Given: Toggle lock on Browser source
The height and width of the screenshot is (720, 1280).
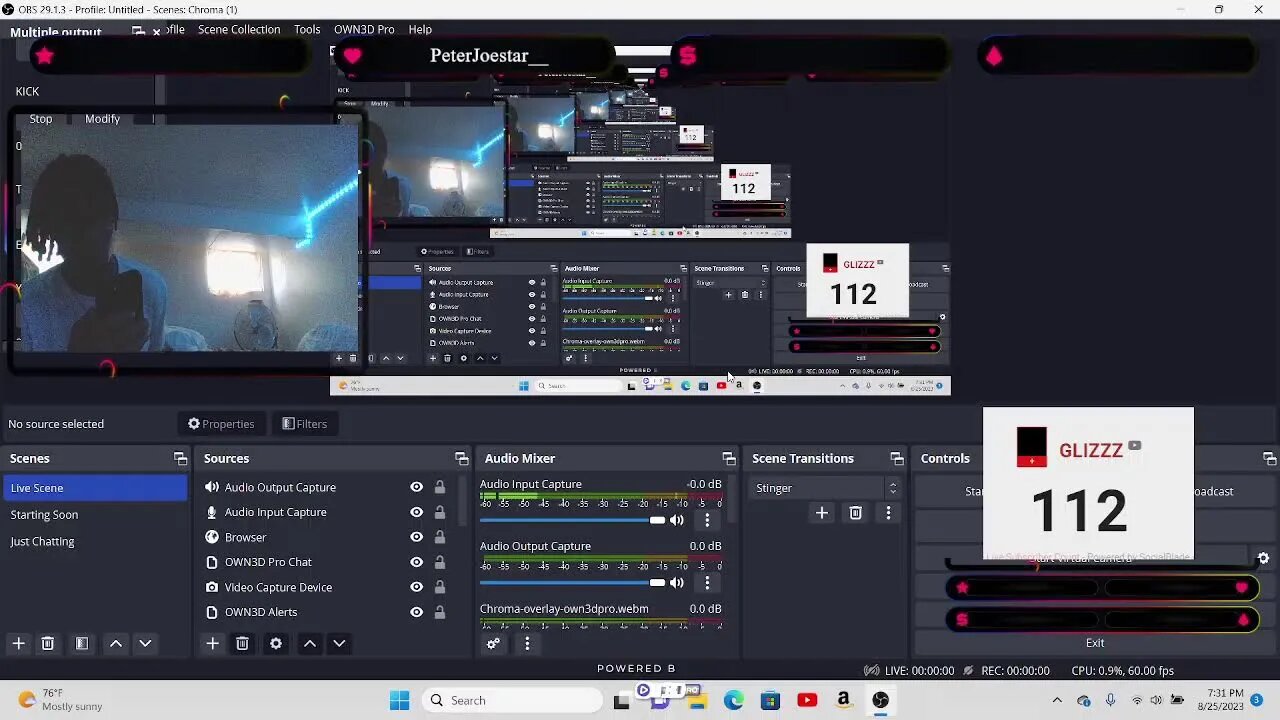Looking at the screenshot, I should click(439, 537).
